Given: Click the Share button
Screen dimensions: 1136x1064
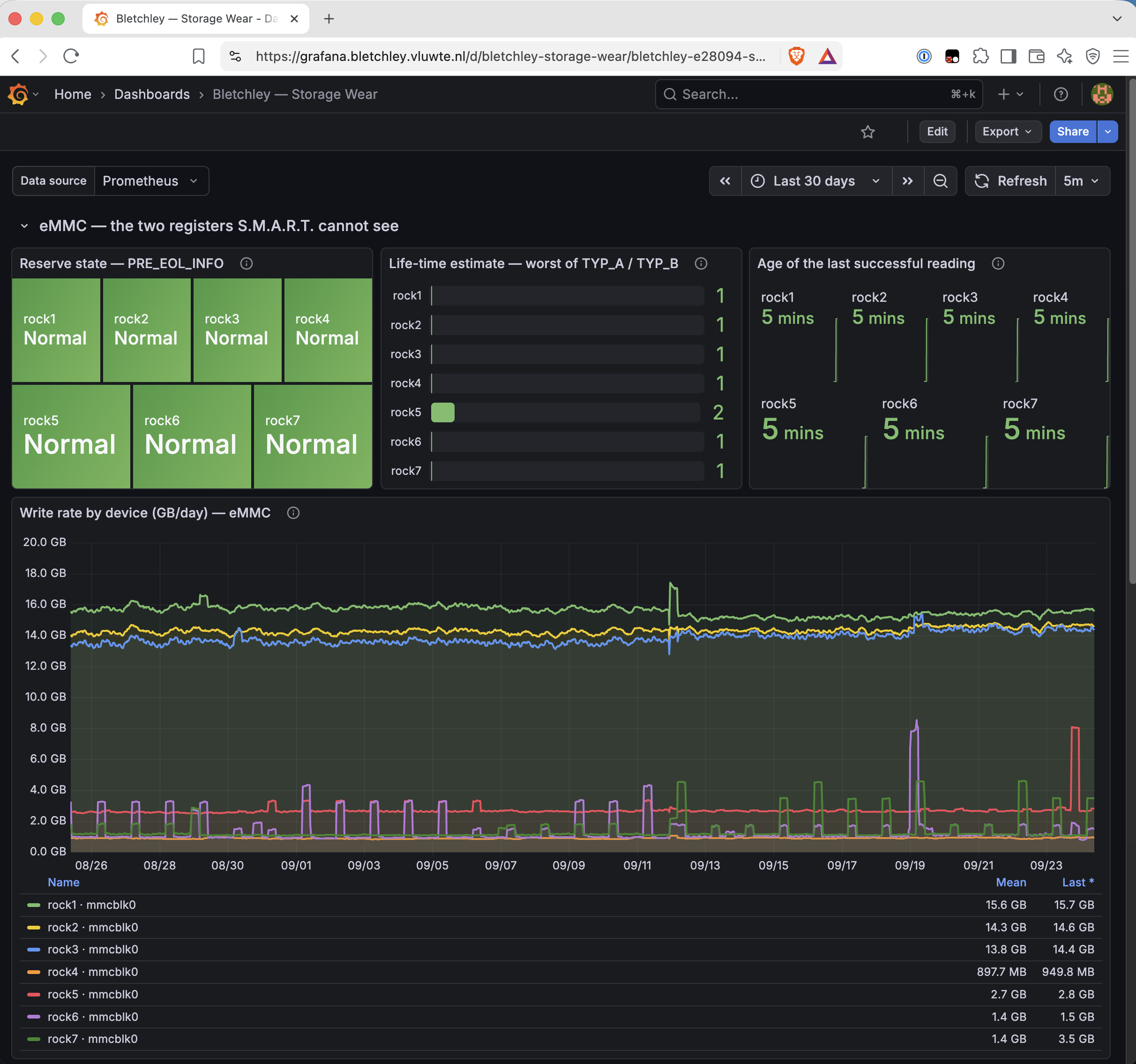Looking at the screenshot, I should [x=1073, y=132].
